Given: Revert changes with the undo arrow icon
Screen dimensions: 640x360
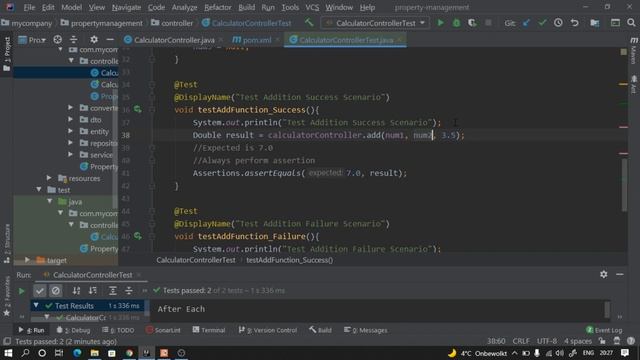Looking at the screenshot, I should pos(574,23).
